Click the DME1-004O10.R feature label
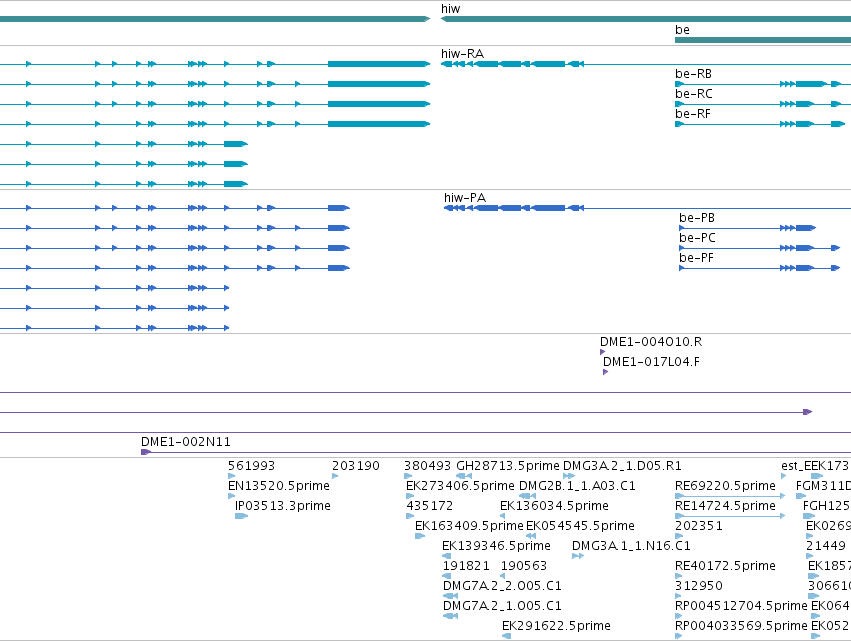 (x=651, y=342)
